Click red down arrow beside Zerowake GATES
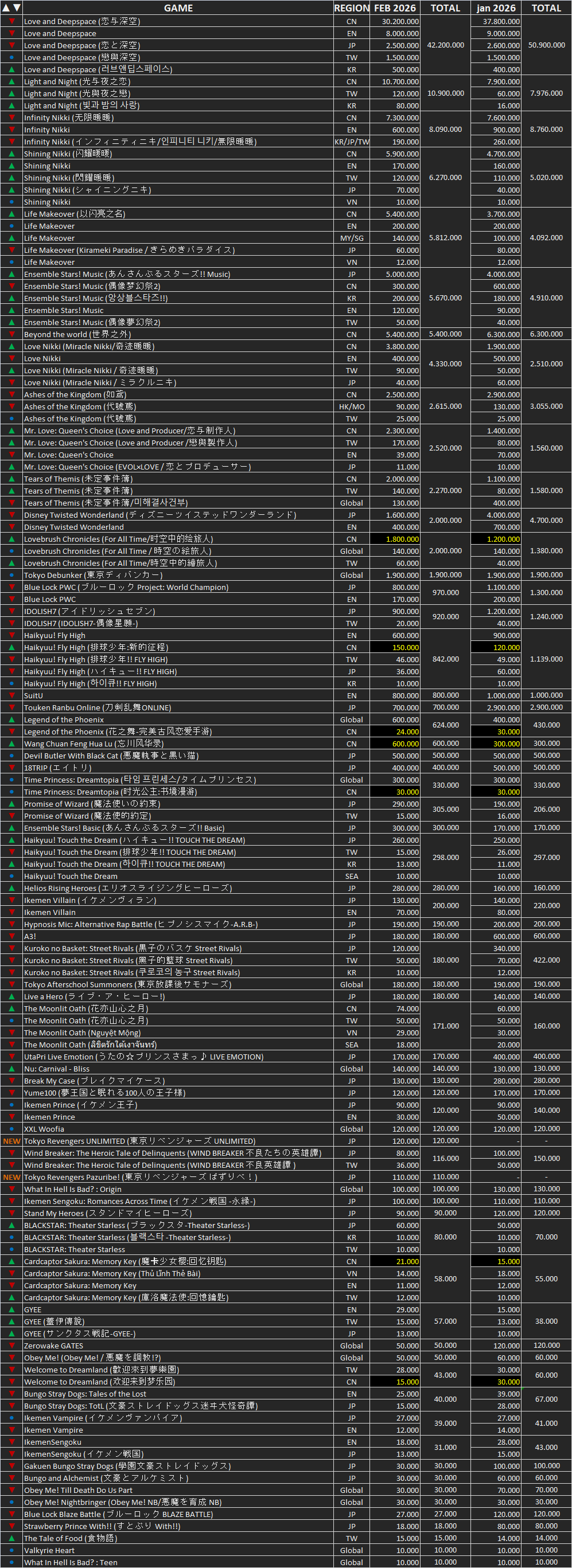 (x=11, y=1346)
